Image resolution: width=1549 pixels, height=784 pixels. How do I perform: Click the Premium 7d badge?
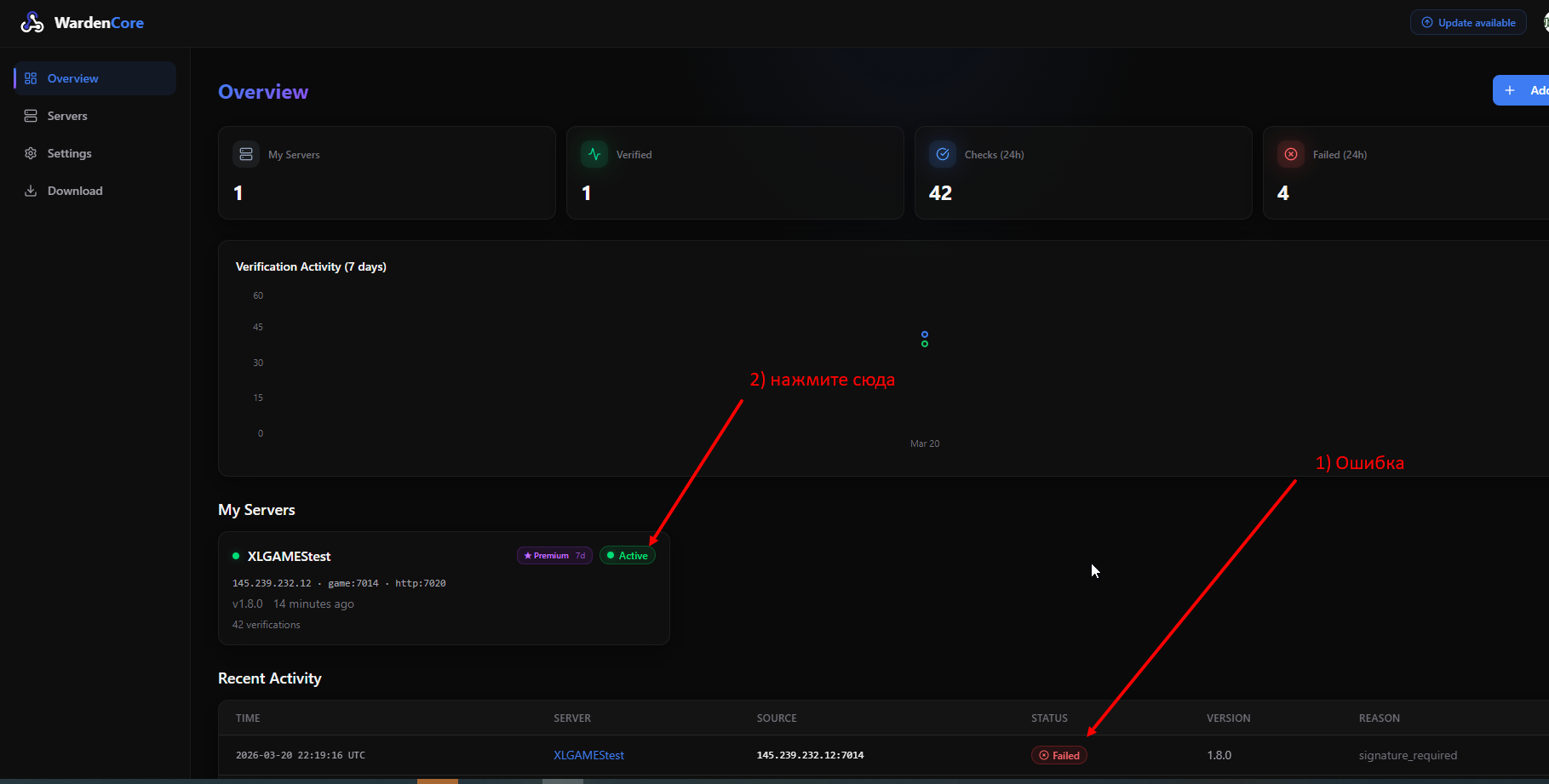pos(554,556)
